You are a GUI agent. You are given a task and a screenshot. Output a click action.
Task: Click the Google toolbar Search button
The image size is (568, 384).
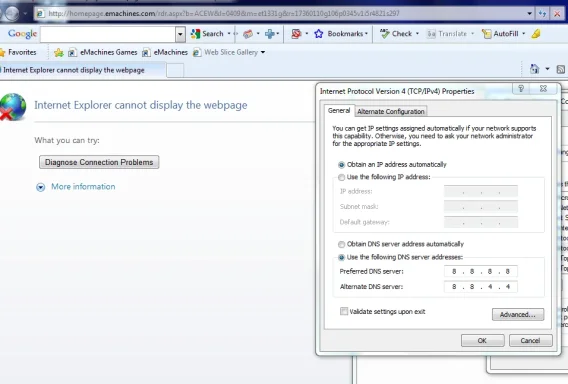[x=207, y=34]
